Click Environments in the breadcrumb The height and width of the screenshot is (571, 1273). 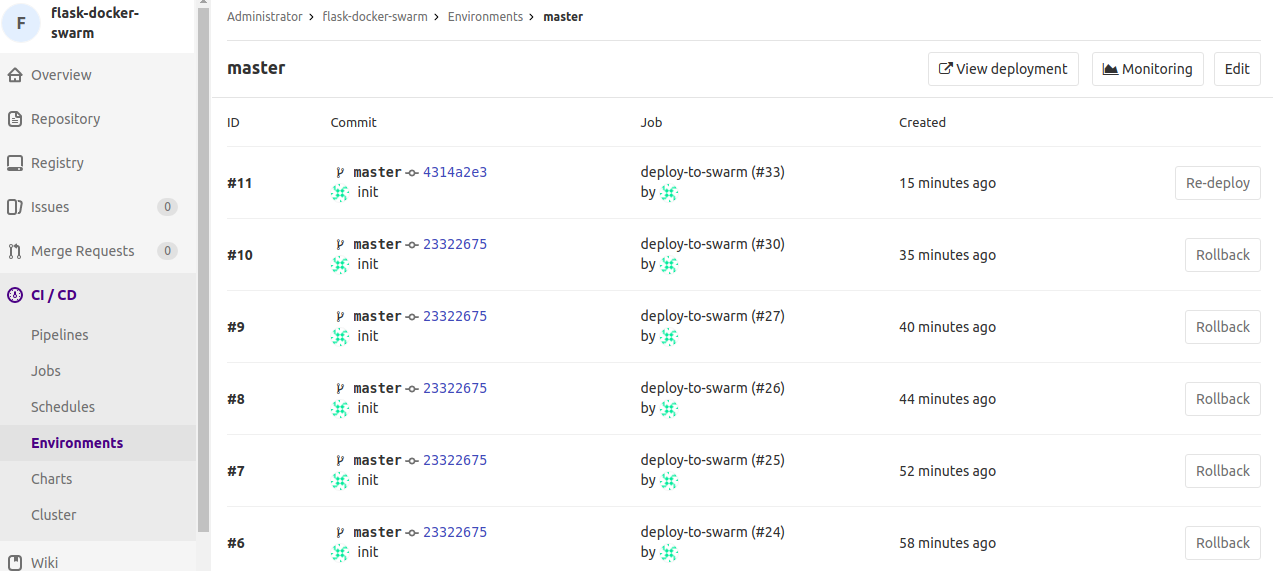pos(485,17)
